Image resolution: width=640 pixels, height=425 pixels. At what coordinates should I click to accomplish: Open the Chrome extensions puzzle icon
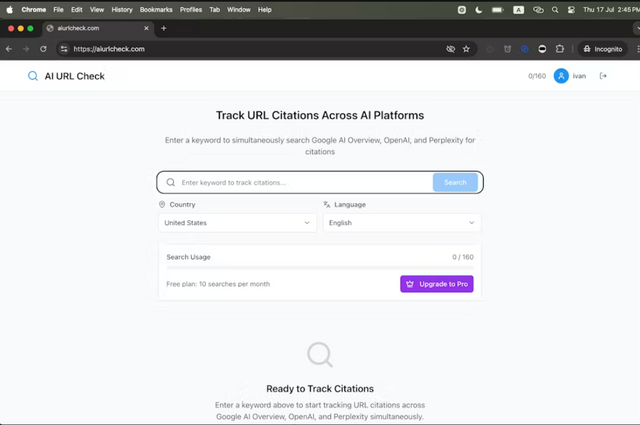pos(560,49)
